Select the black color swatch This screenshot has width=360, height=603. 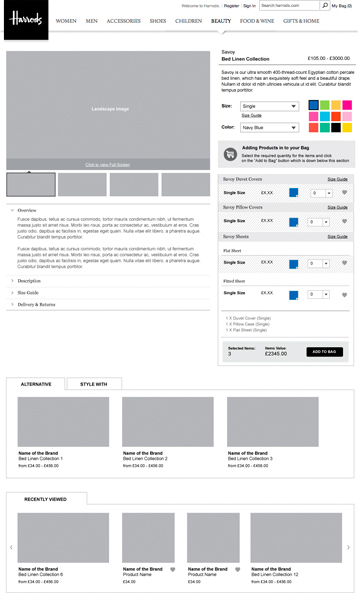coord(336,127)
